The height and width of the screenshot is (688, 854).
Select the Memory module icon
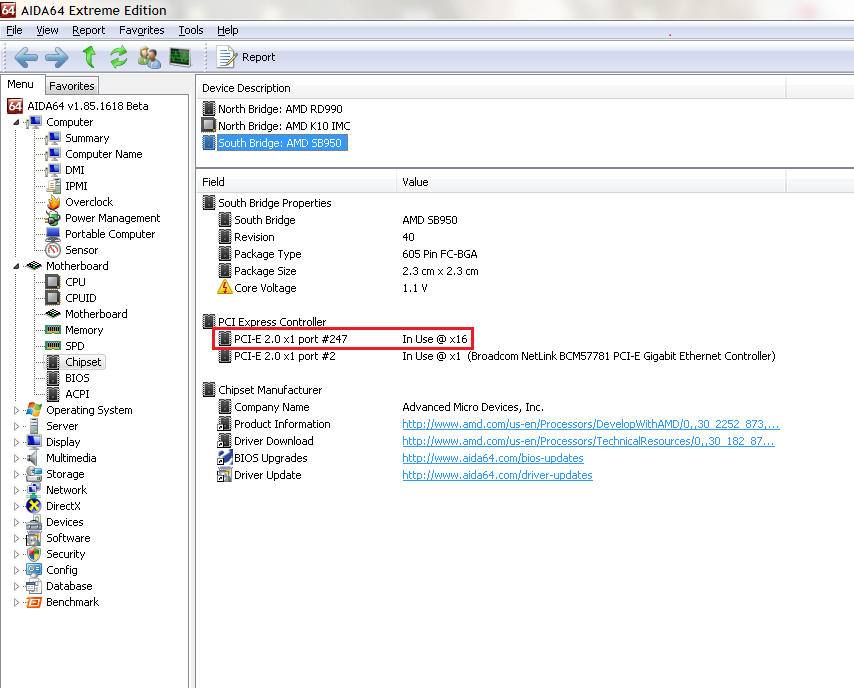[x=53, y=330]
